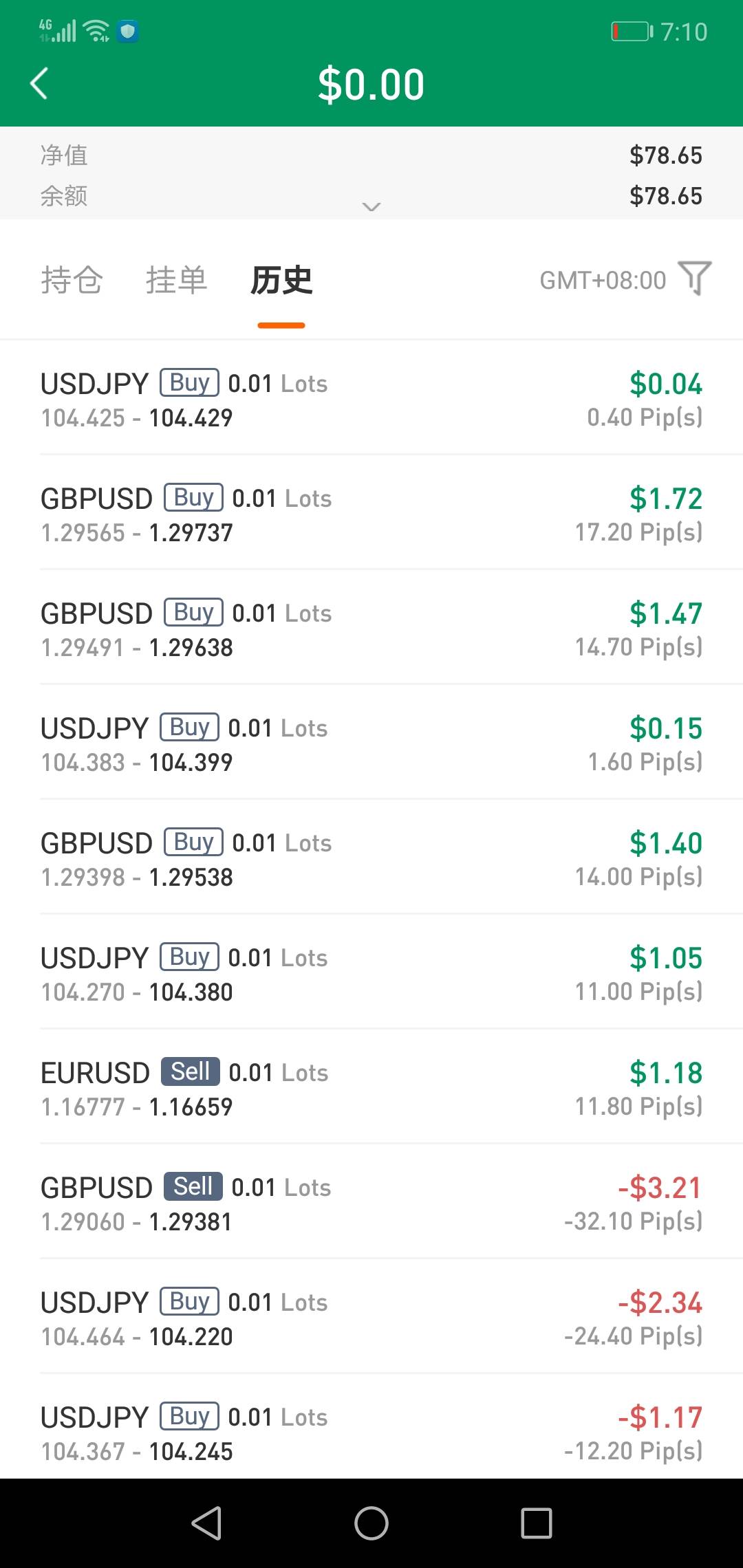Switch to the 挂单 pending orders tab

[176, 281]
